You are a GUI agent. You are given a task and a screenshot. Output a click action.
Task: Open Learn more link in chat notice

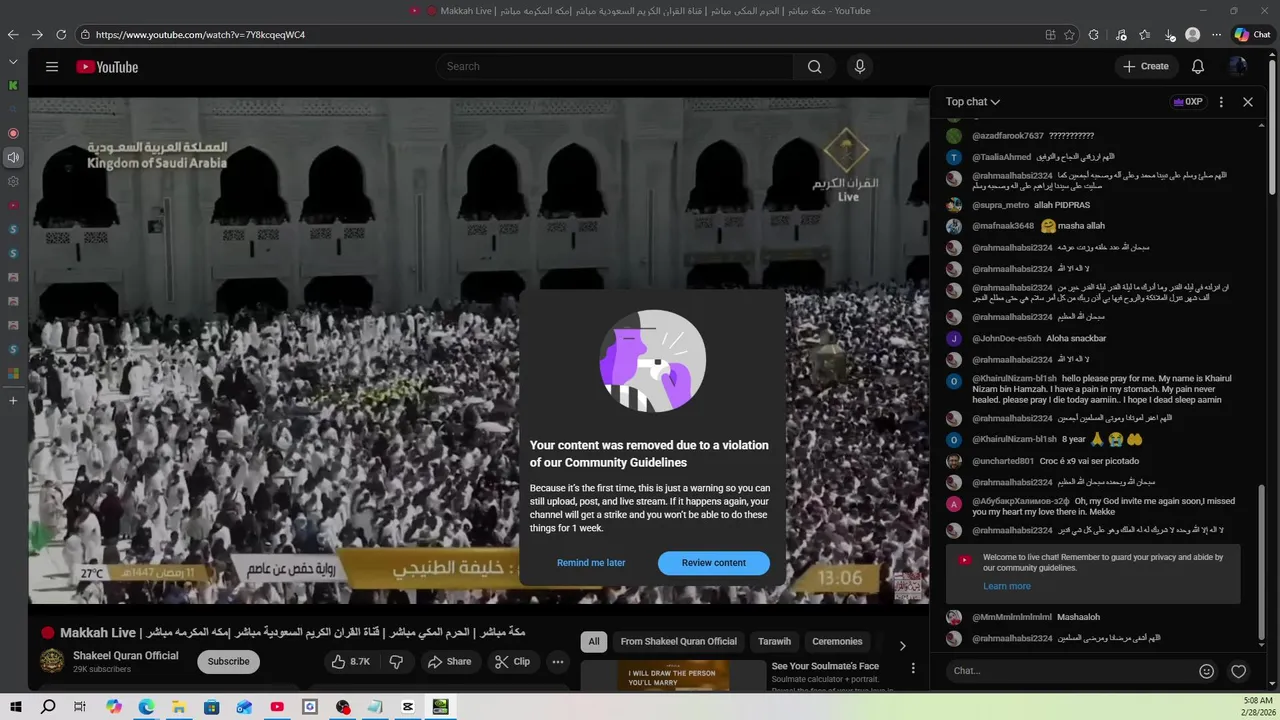(1006, 586)
